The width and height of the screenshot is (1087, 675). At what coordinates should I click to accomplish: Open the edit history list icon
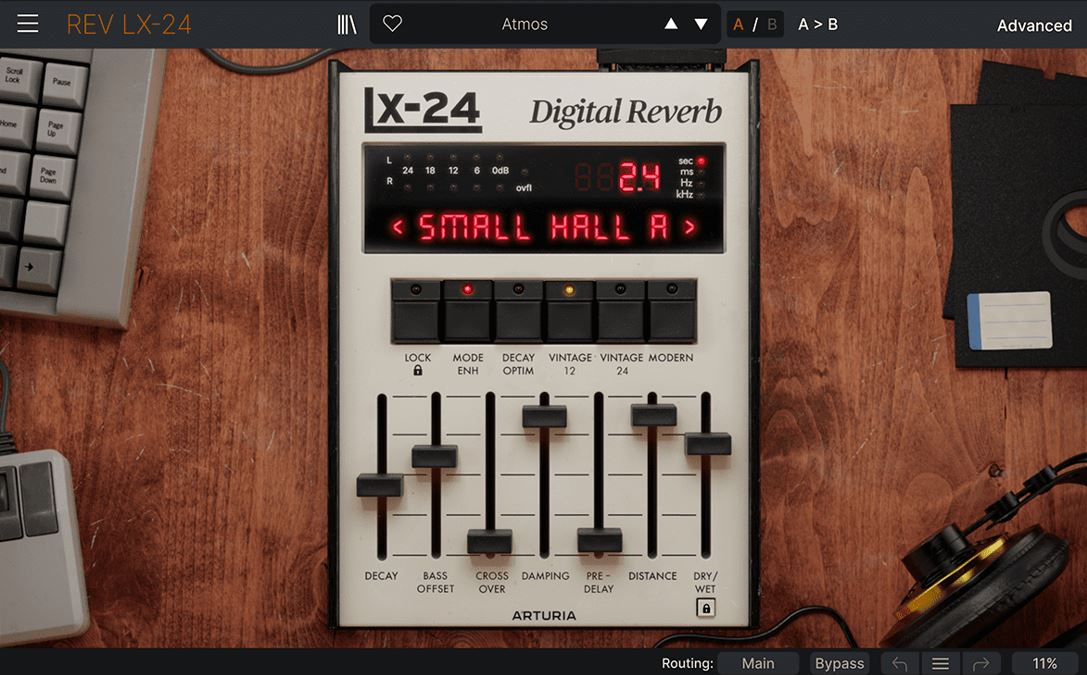coord(940,664)
